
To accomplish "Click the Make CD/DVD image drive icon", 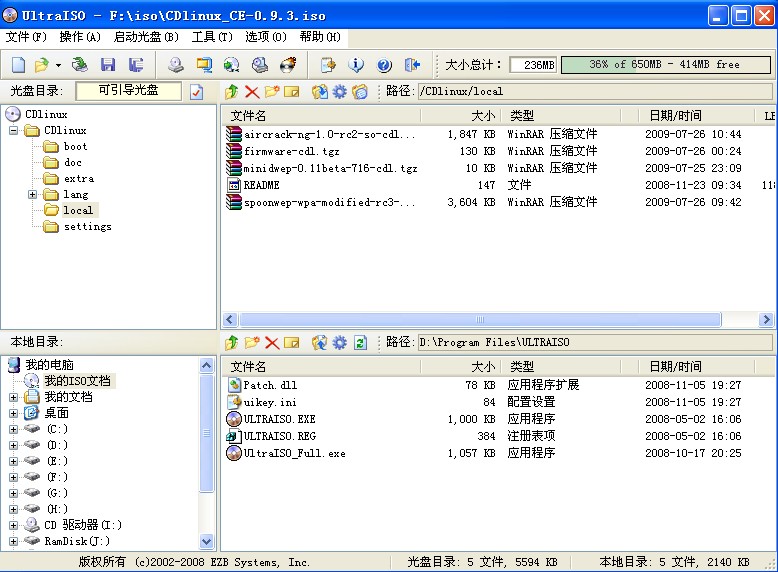I will (175, 64).
